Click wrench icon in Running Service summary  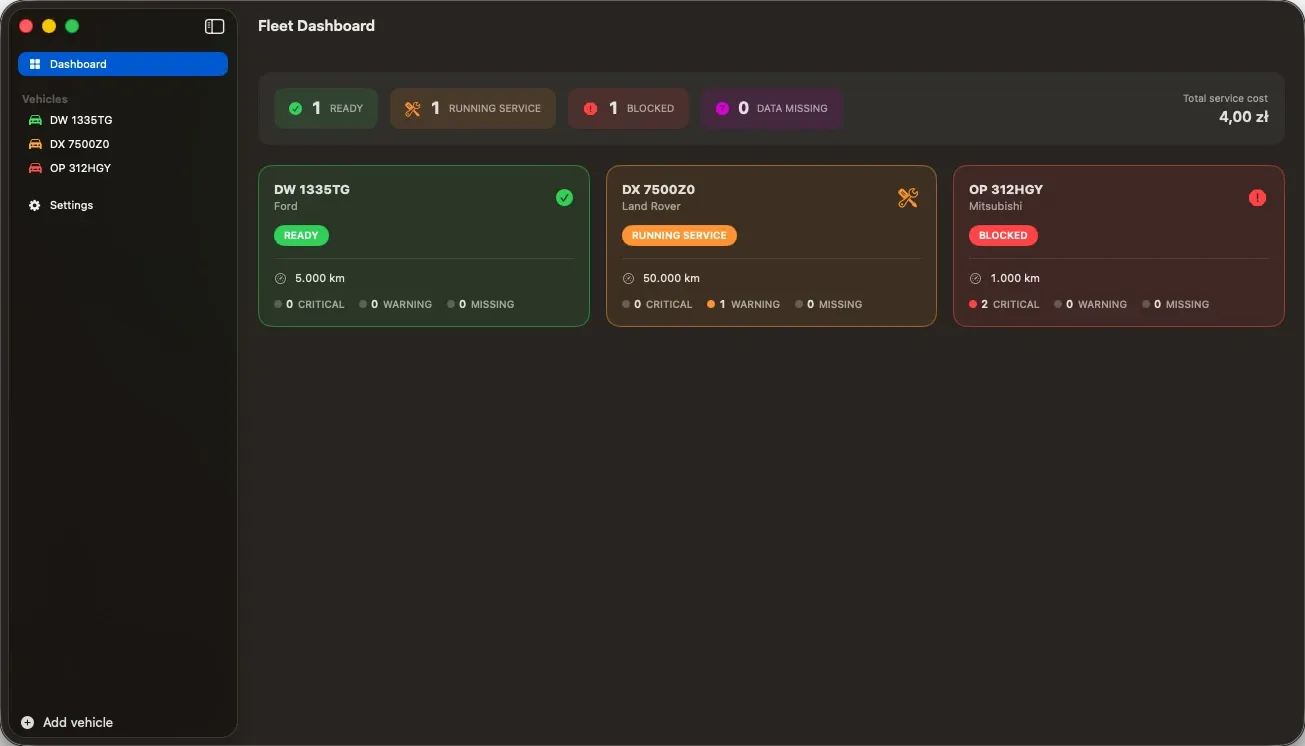[412, 108]
